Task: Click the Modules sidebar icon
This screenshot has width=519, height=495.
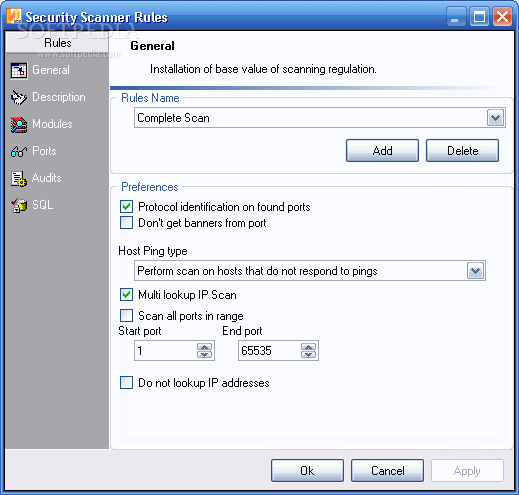Action: [19, 125]
